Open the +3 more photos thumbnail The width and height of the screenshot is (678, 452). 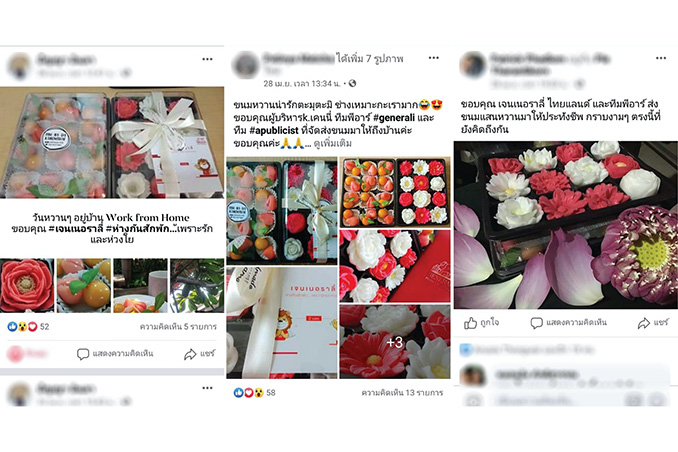point(395,341)
